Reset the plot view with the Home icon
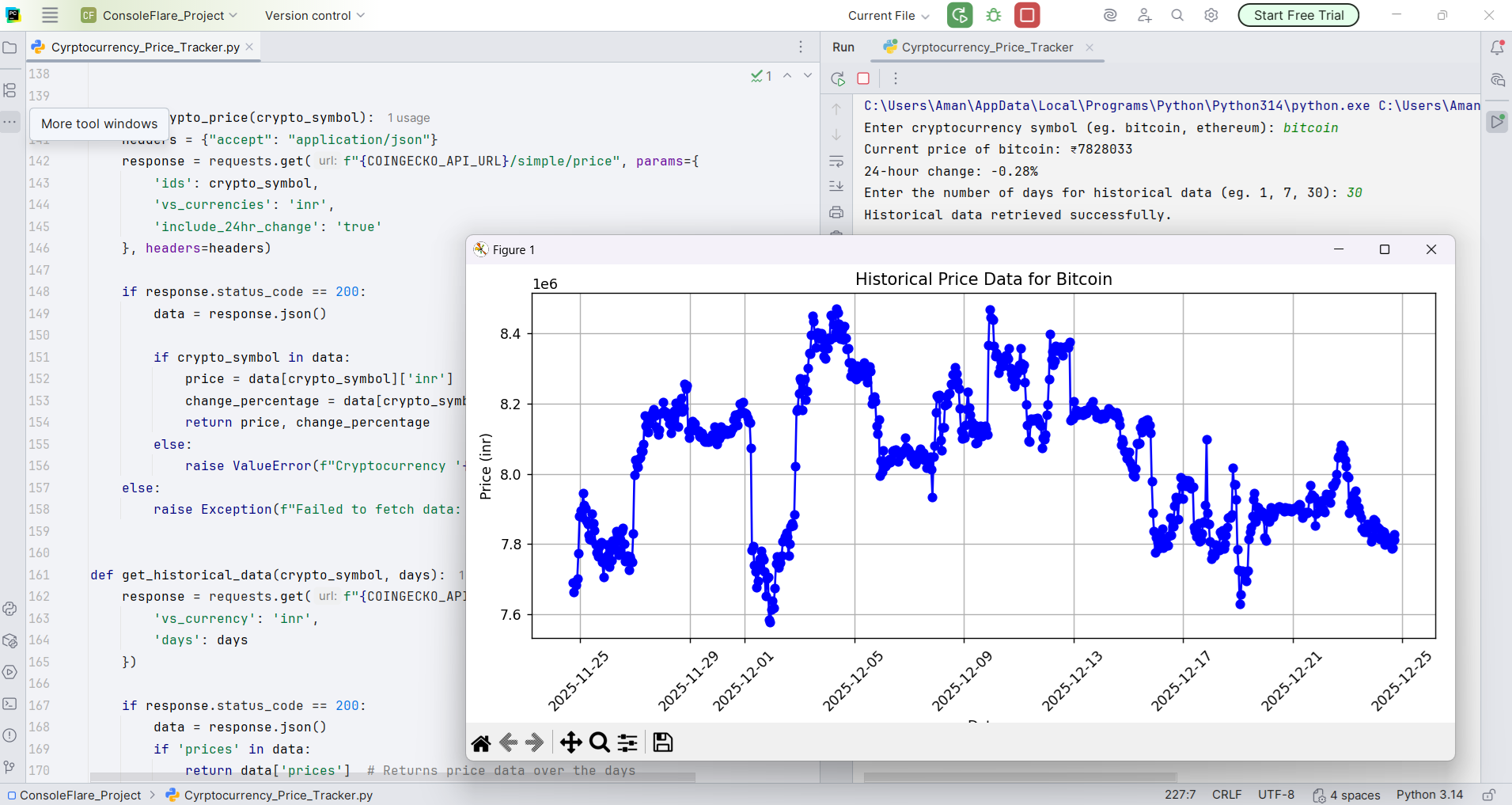 click(481, 742)
